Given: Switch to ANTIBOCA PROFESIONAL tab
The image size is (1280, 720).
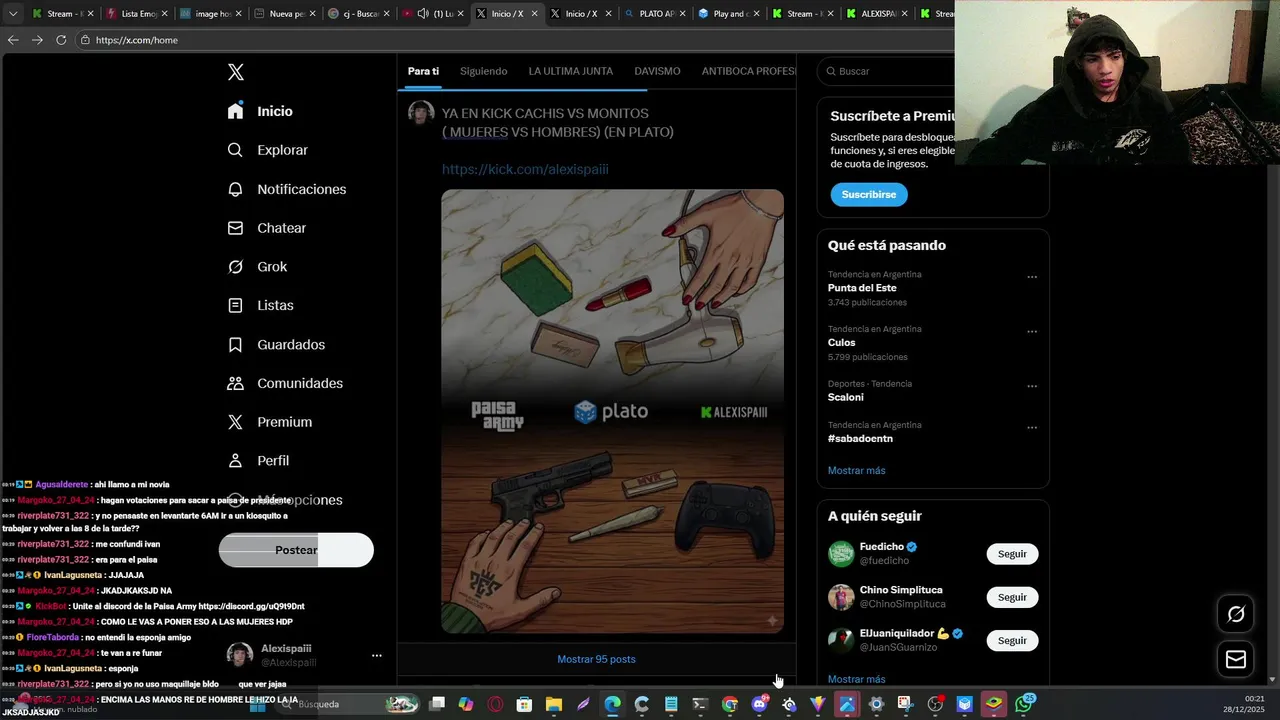Looking at the screenshot, I should [748, 71].
